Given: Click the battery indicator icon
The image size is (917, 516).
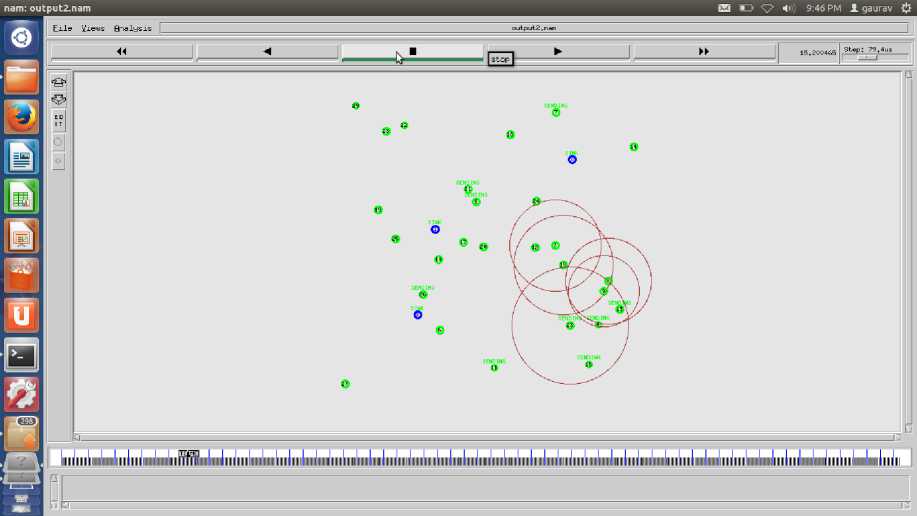Looking at the screenshot, I should 746,8.
